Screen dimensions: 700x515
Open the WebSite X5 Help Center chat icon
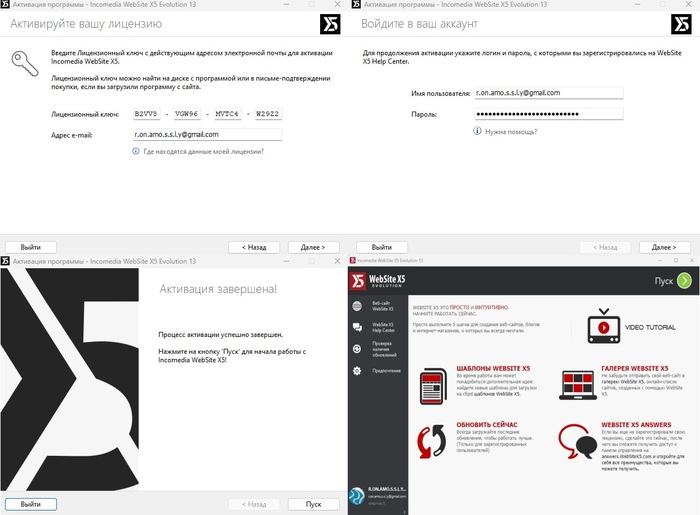(357, 328)
